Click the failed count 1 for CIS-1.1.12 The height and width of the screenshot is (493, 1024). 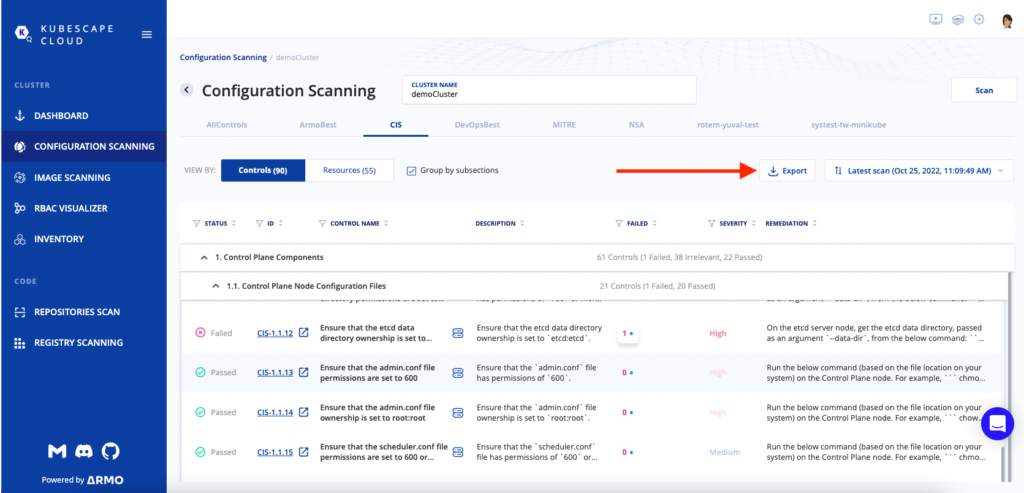(x=628, y=333)
